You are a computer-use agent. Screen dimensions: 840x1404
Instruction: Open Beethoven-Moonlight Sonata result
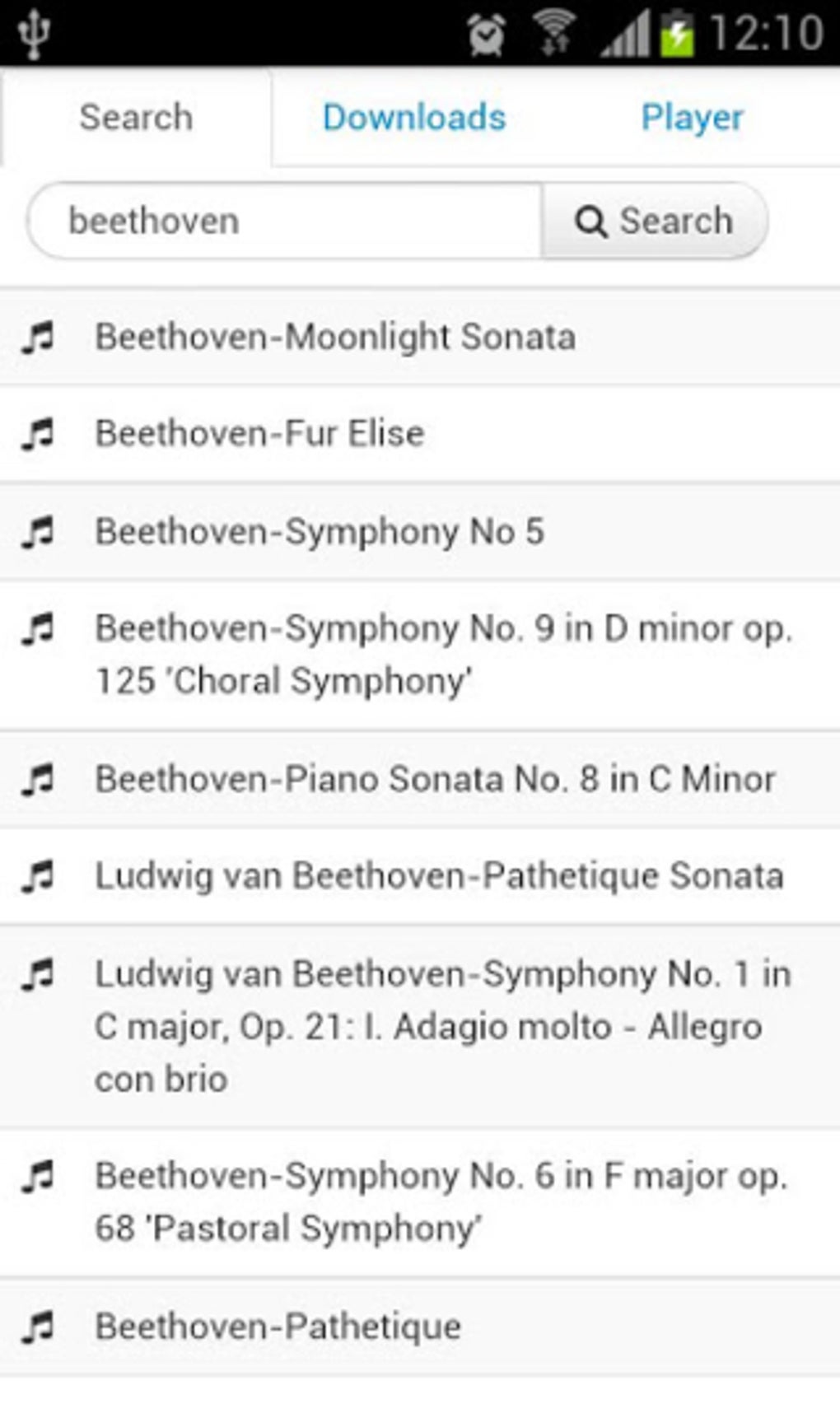tap(335, 337)
